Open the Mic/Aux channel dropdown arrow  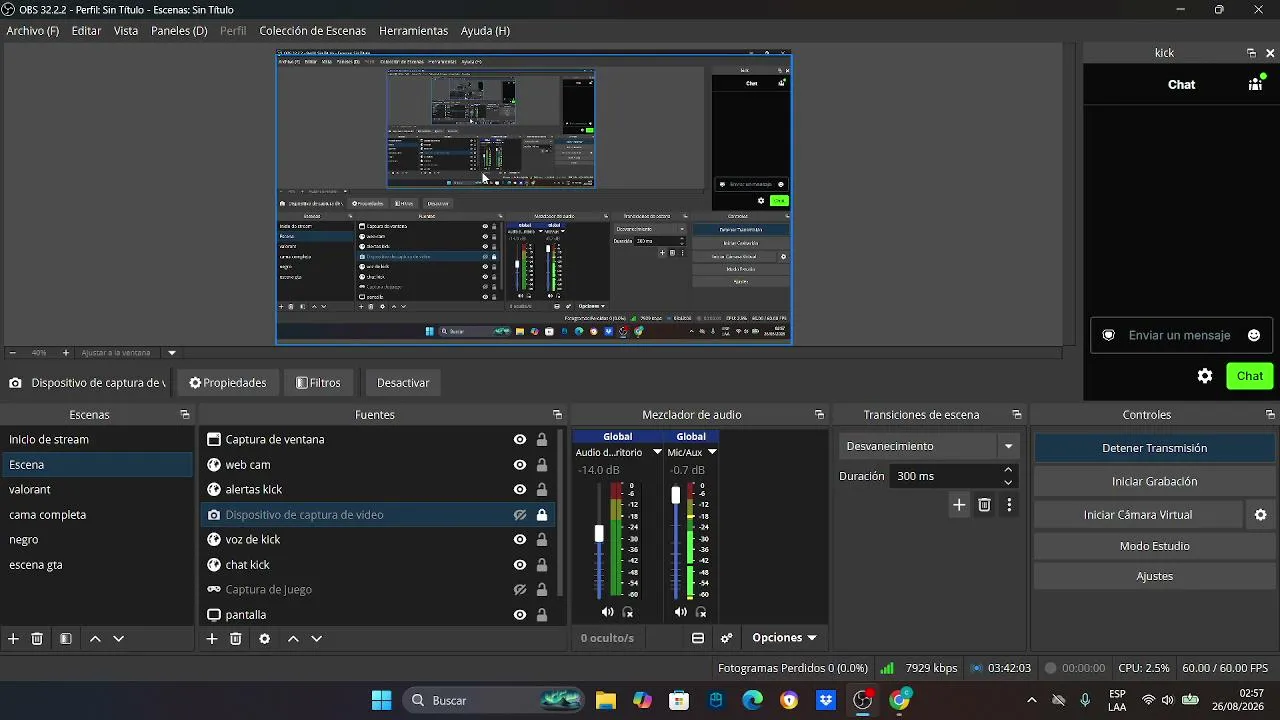pos(712,452)
